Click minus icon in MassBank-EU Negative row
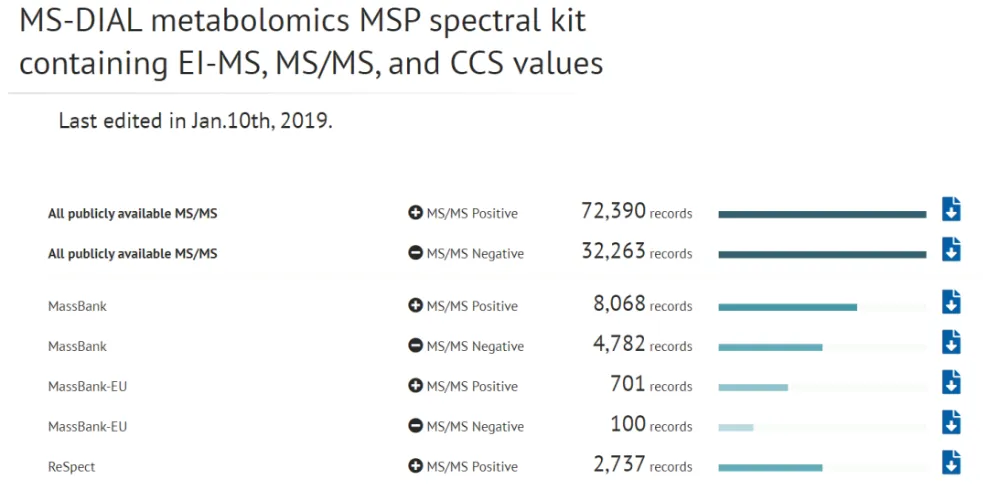983x486 pixels. 416,426
